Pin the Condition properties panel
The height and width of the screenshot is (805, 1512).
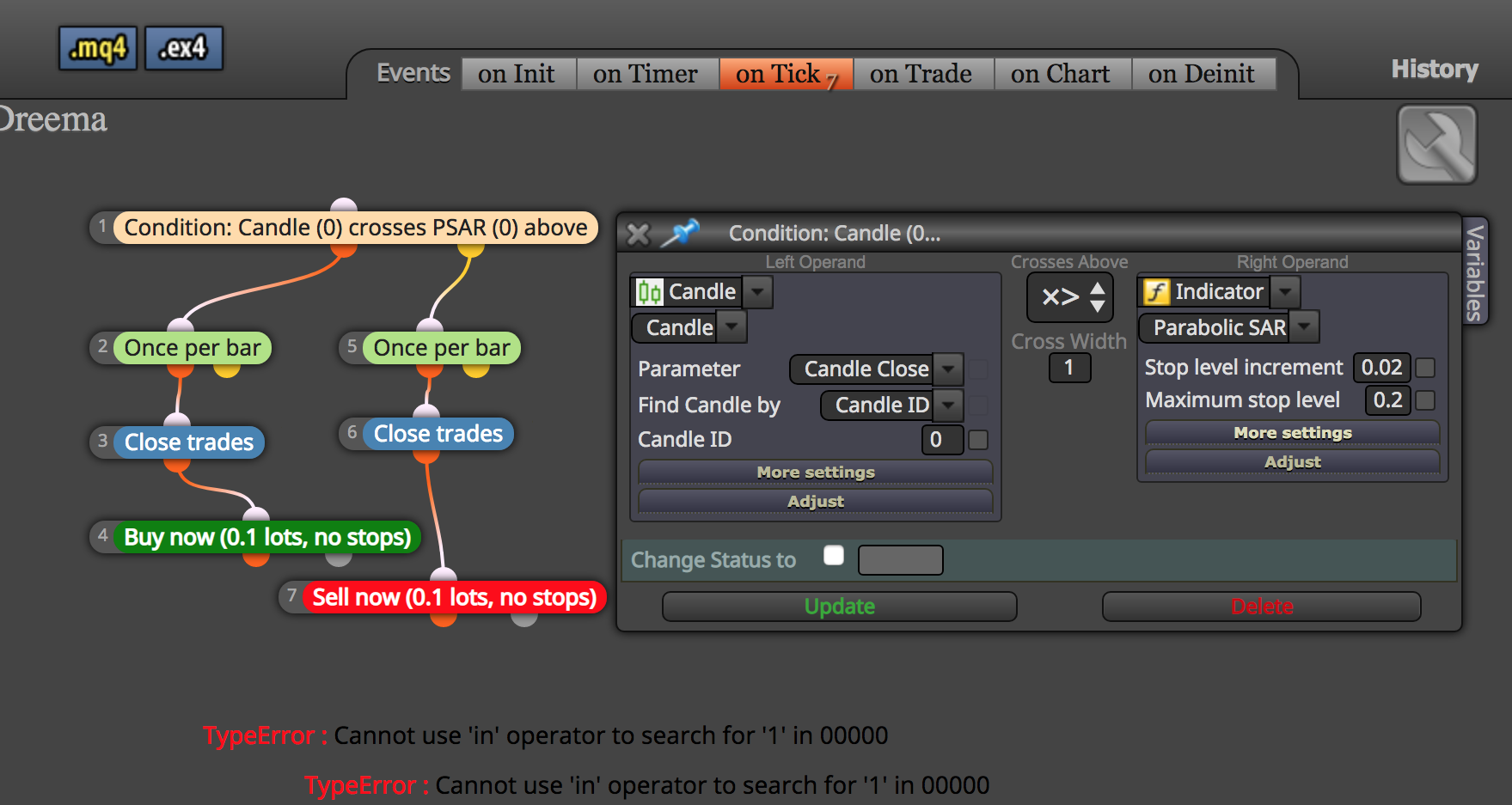click(x=681, y=232)
